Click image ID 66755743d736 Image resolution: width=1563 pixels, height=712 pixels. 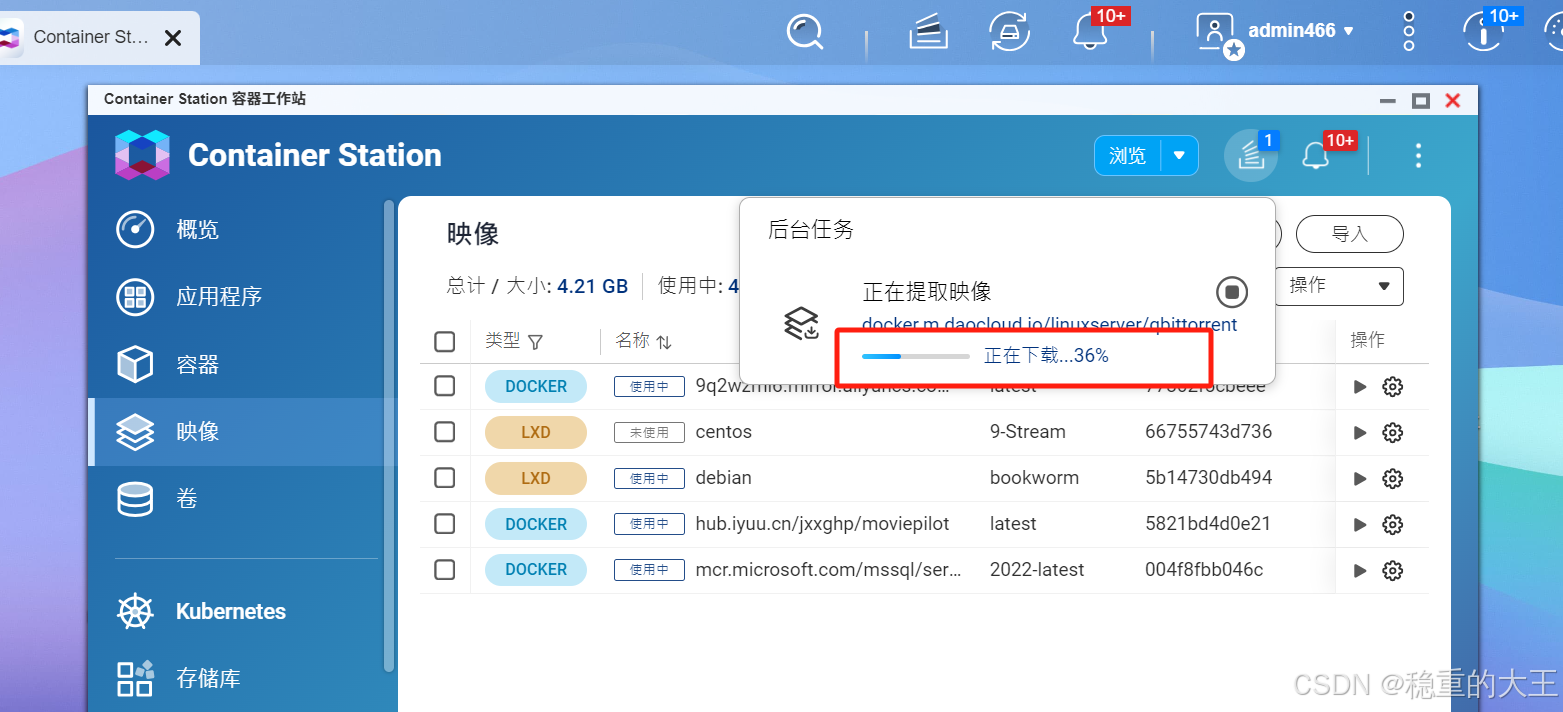point(1209,432)
